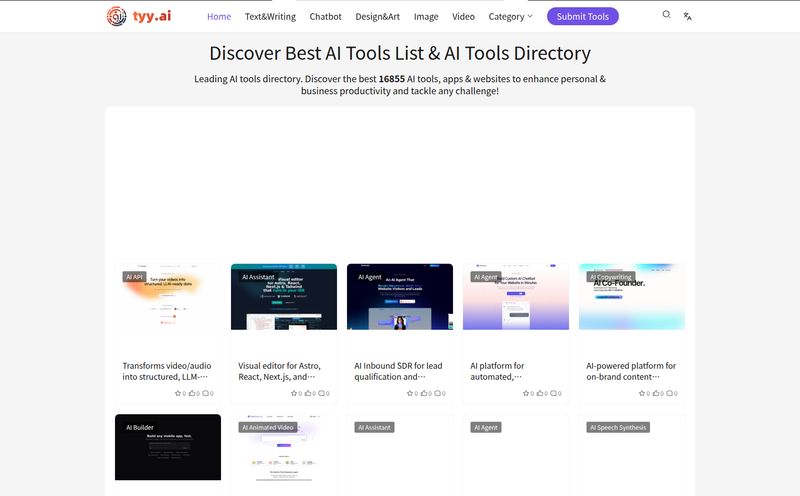Like the Visual editor for Astro card
The height and width of the screenshot is (496, 800).
[308, 393]
